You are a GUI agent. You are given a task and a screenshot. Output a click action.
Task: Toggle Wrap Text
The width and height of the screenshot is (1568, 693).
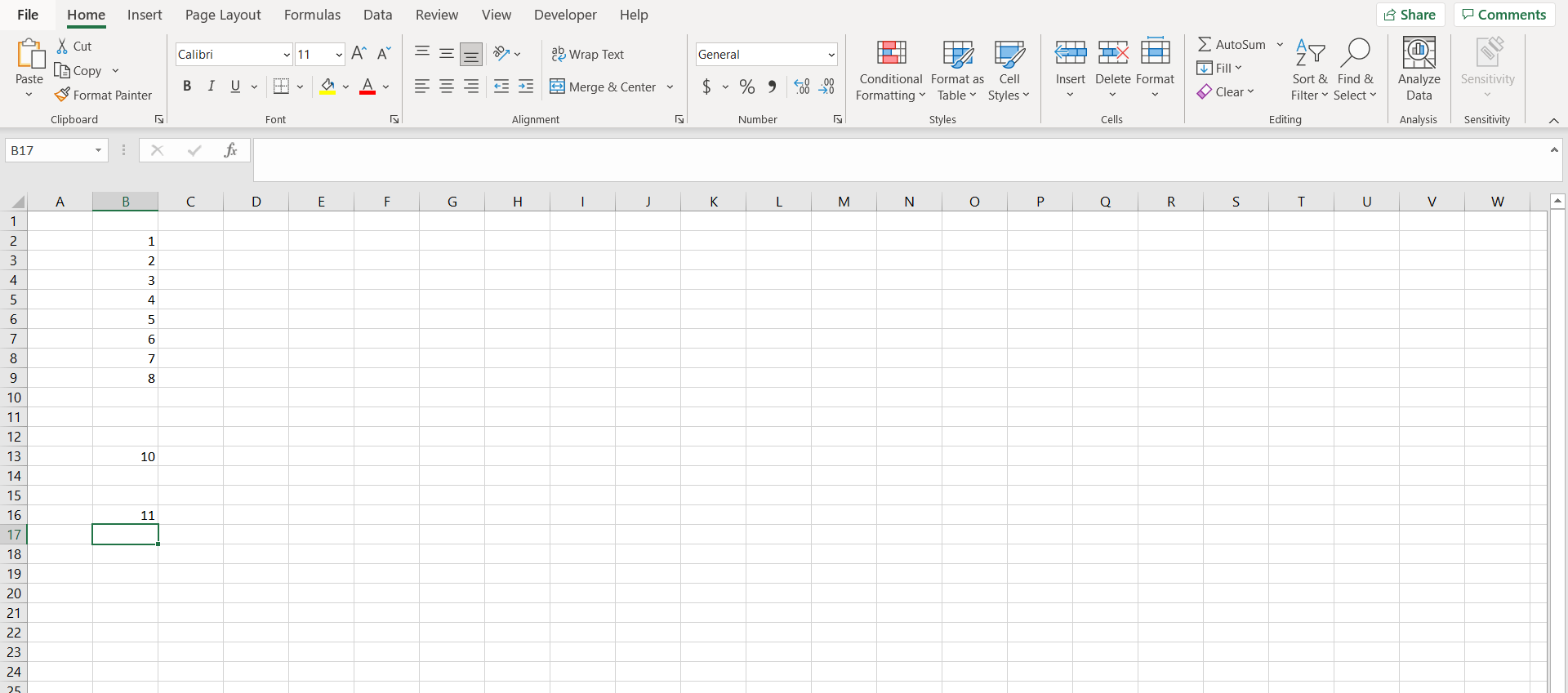pos(588,54)
